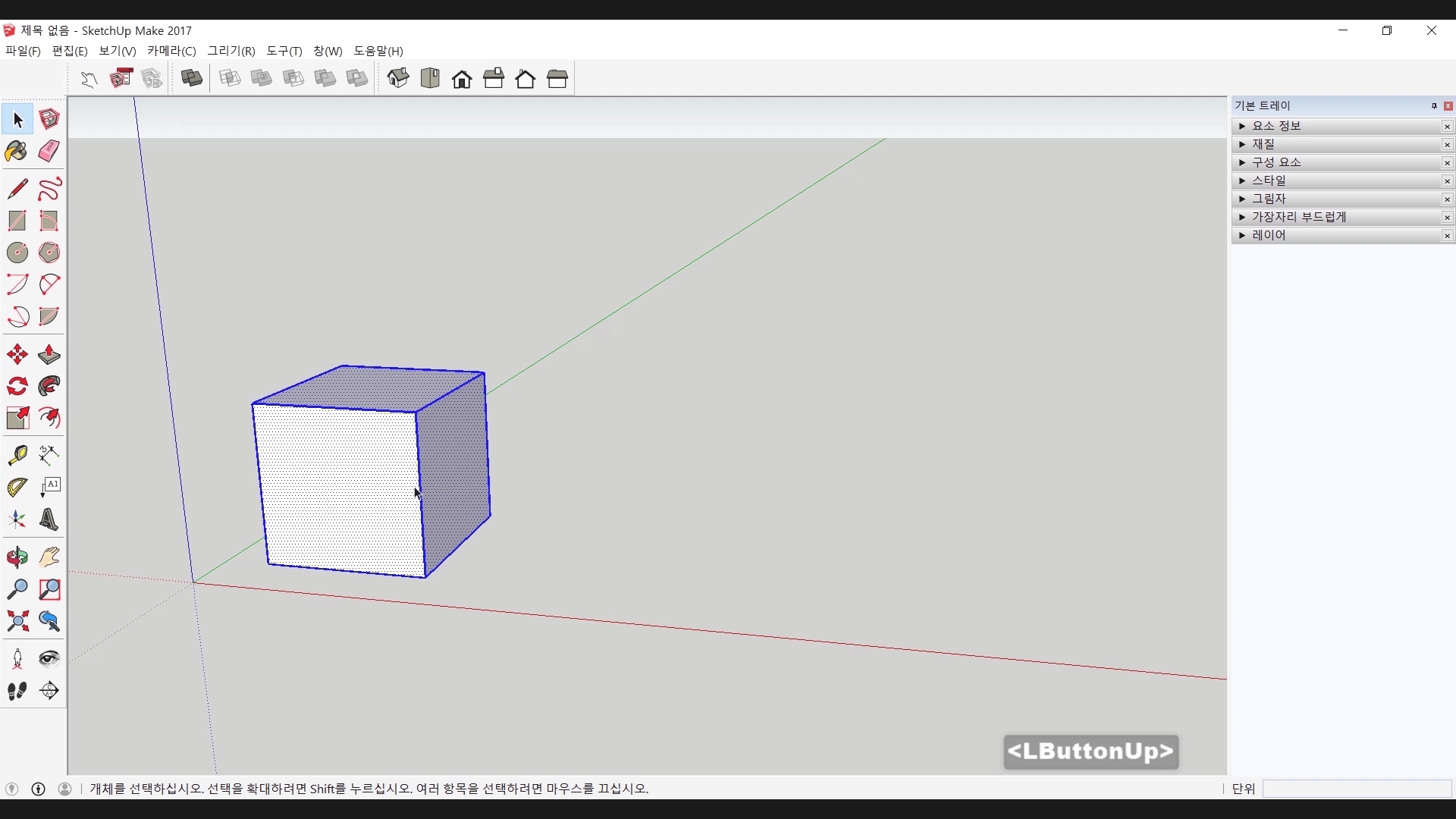Select the 3D Text tool
The height and width of the screenshot is (819, 1456).
click(49, 520)
